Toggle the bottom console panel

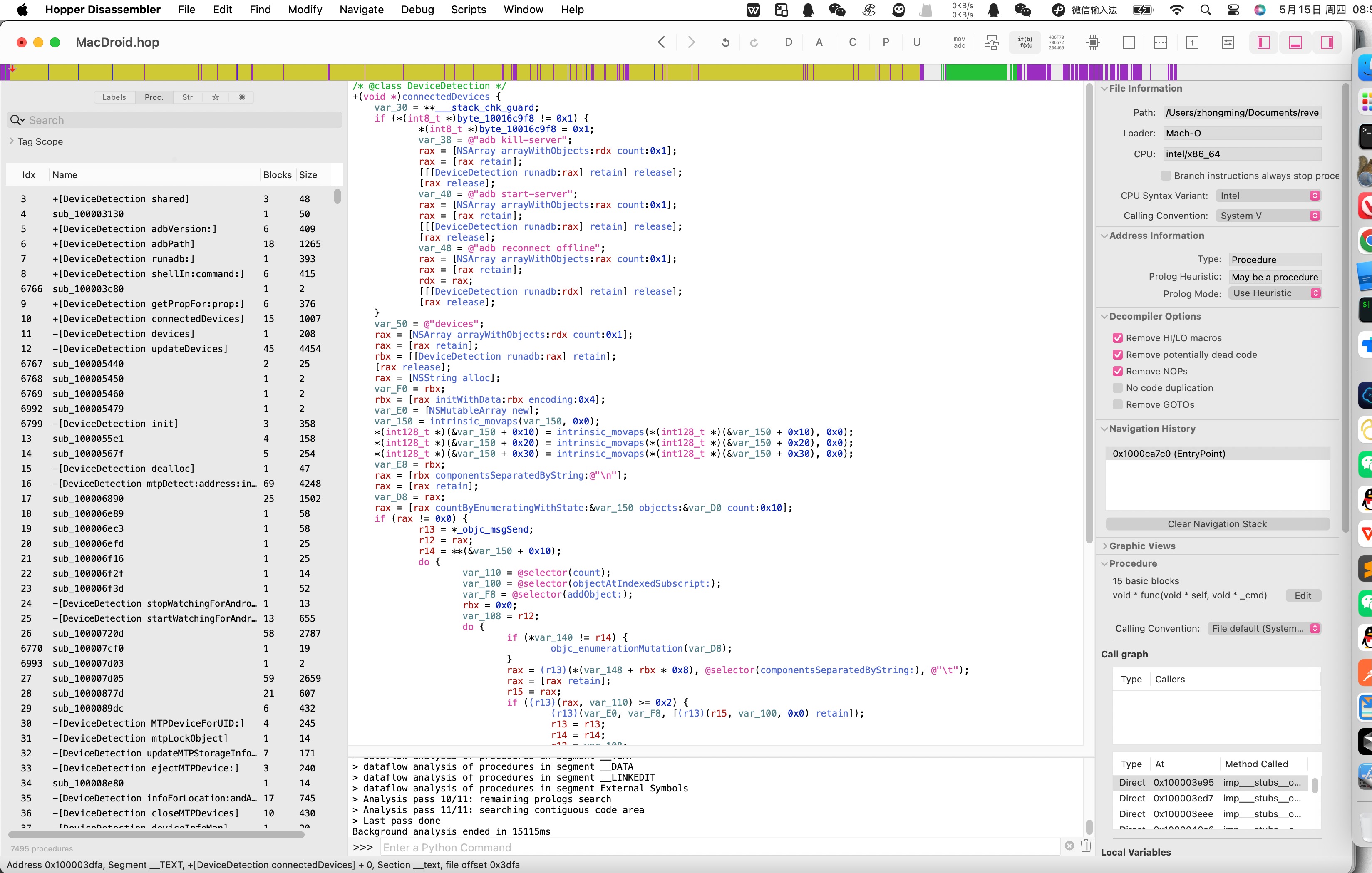[1295, 43]
